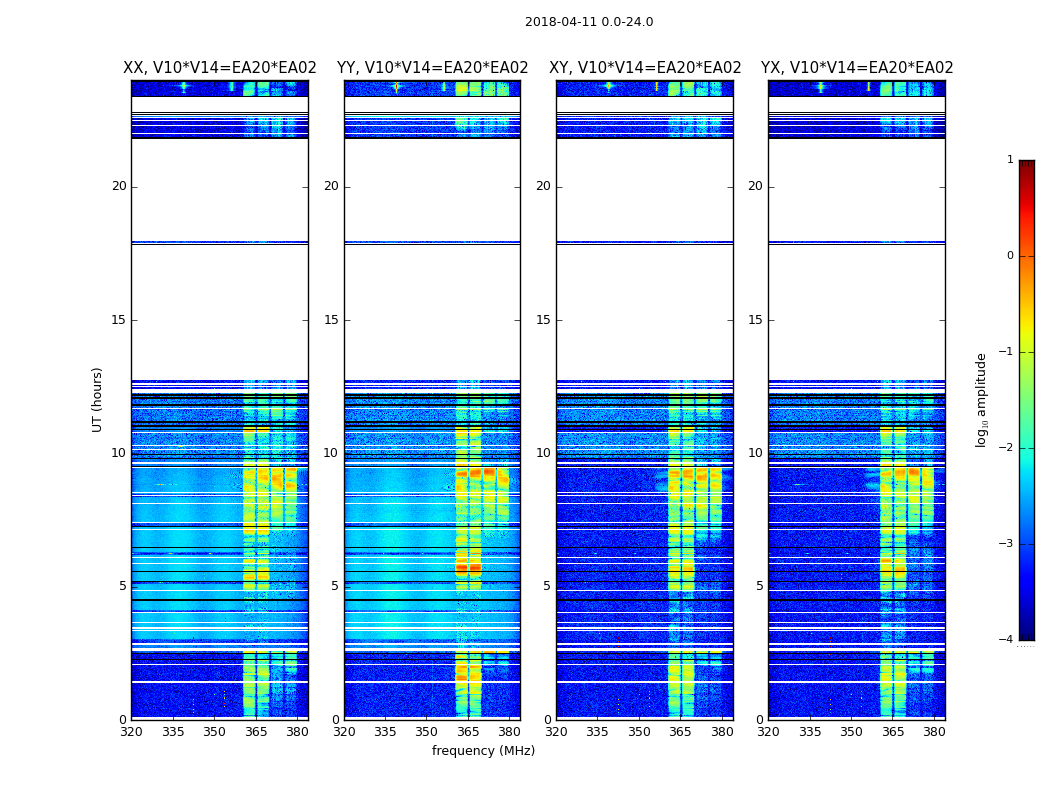Click the blank white gap in YX panel

(x=856, y=310)
